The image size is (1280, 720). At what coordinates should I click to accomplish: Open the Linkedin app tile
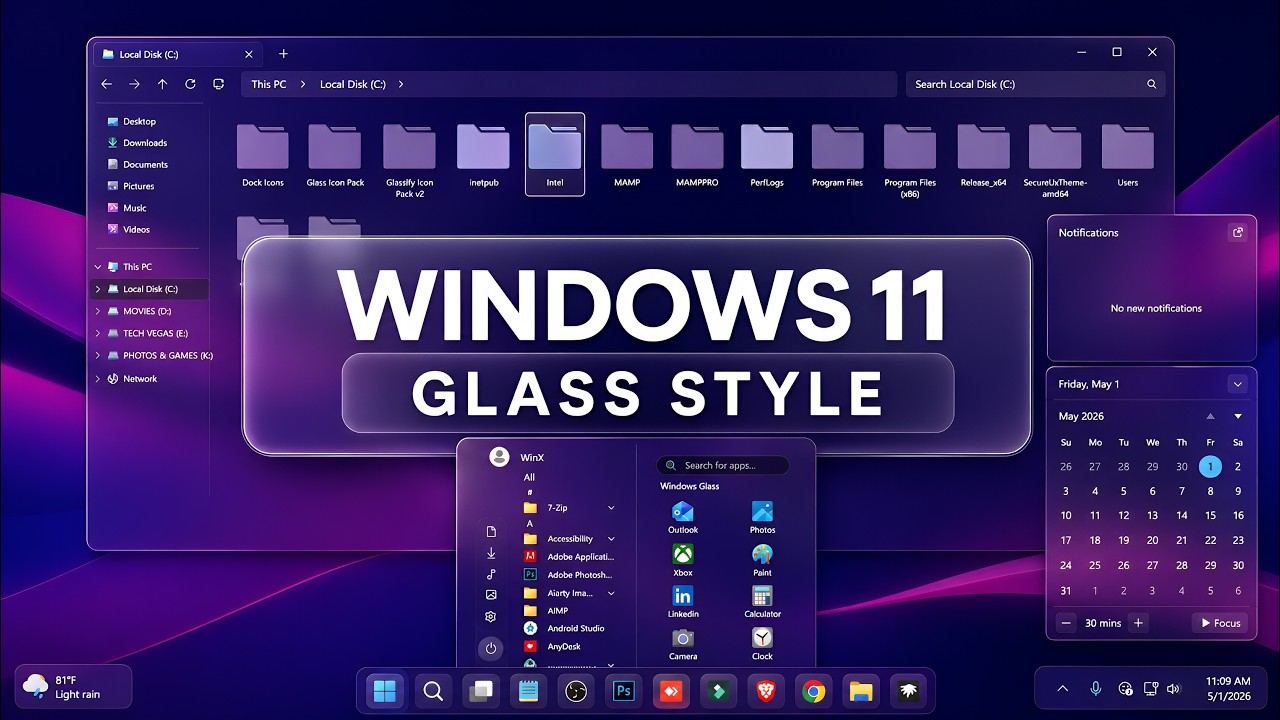pyautogui.click(x=683, y=601)
